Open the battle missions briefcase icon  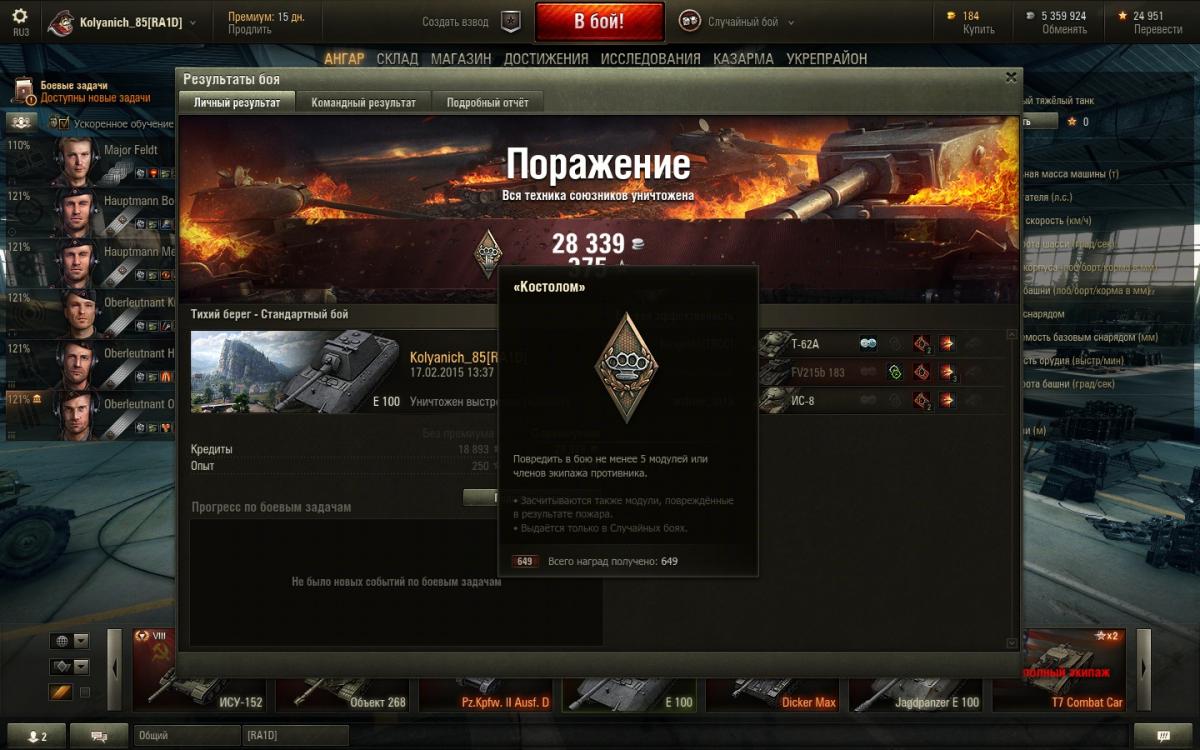[24, 92]
